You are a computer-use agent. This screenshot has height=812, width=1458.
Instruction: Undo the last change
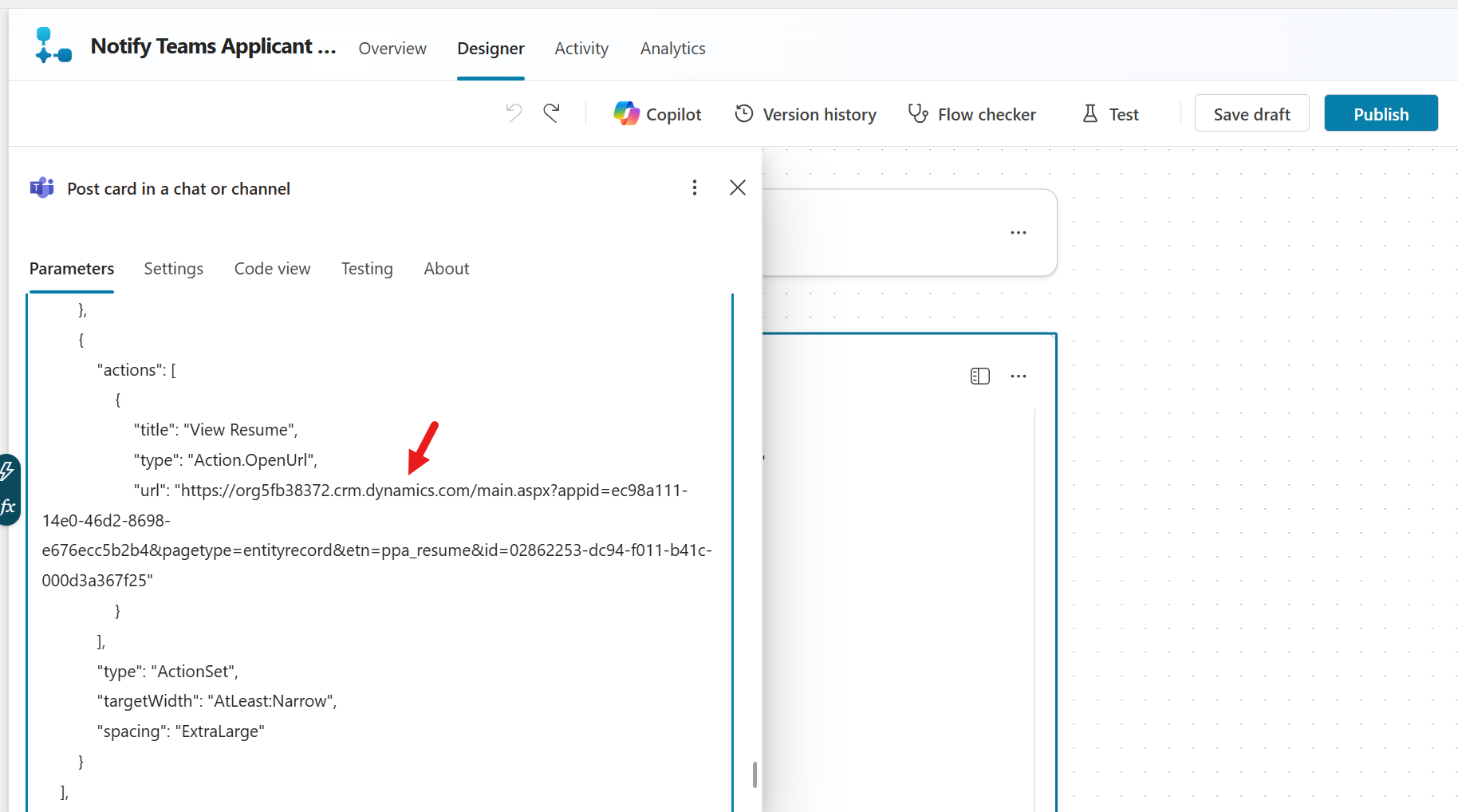pos(514,112)
